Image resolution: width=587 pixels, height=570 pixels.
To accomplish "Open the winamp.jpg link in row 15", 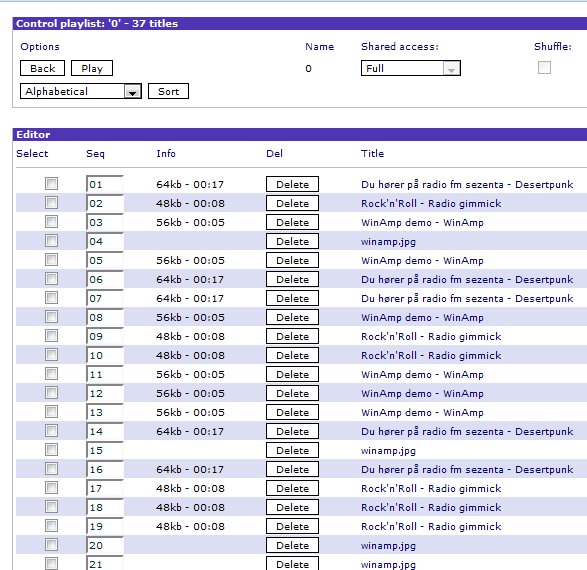I will (x=388, y=451).
